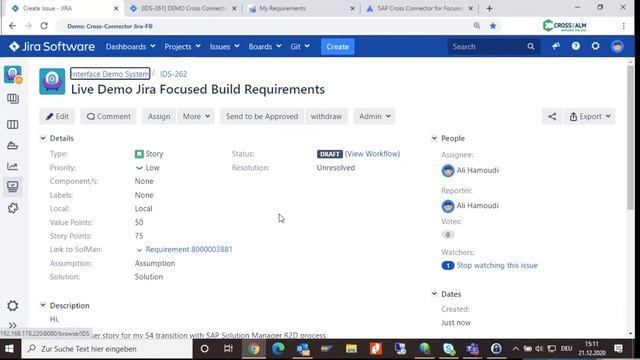Bookmark page with the star icon

pos(493,26)
